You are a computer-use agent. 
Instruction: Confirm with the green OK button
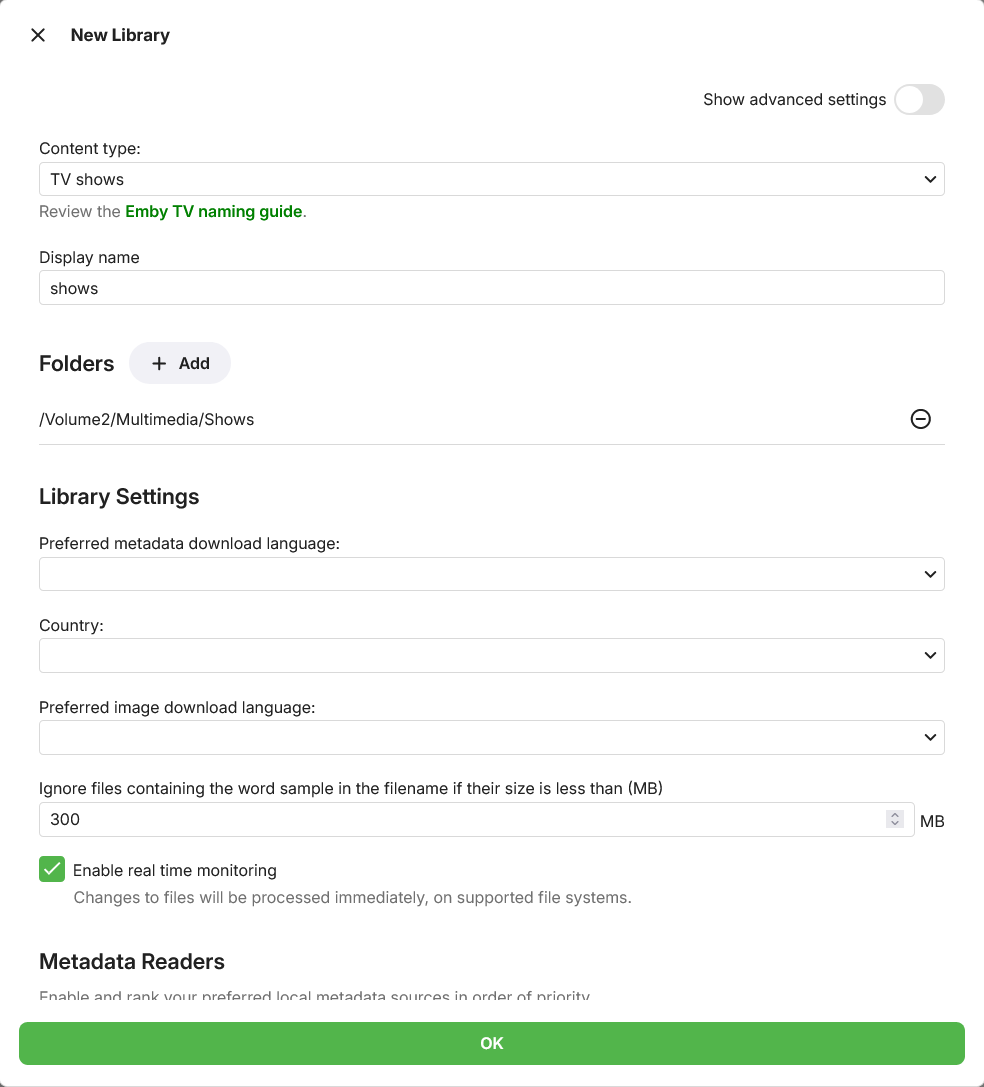pos(492,1043)
